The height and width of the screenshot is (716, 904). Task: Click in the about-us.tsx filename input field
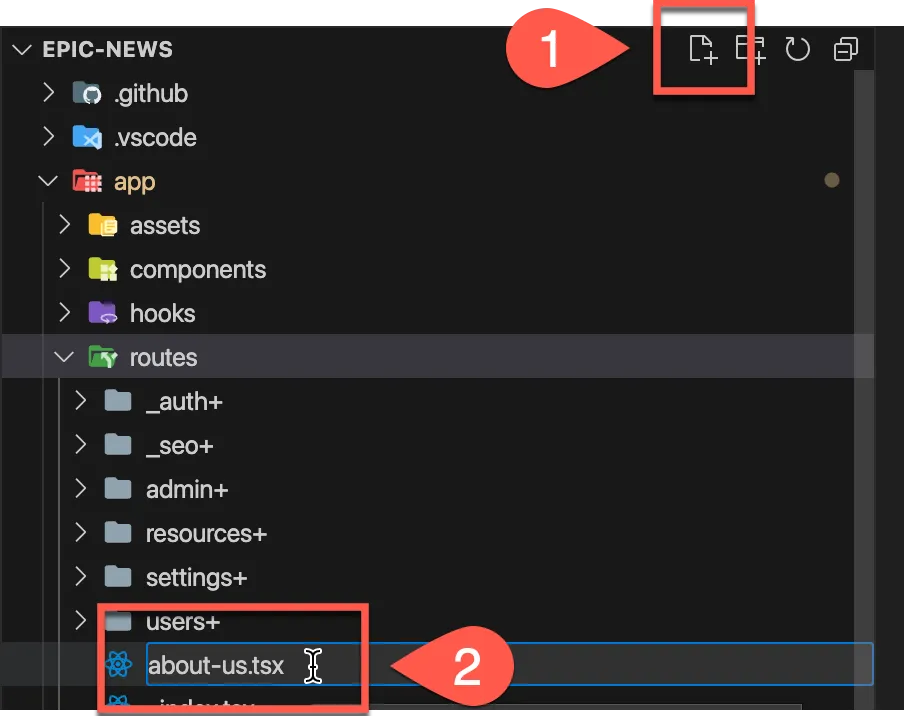click(x=510, y=664)
